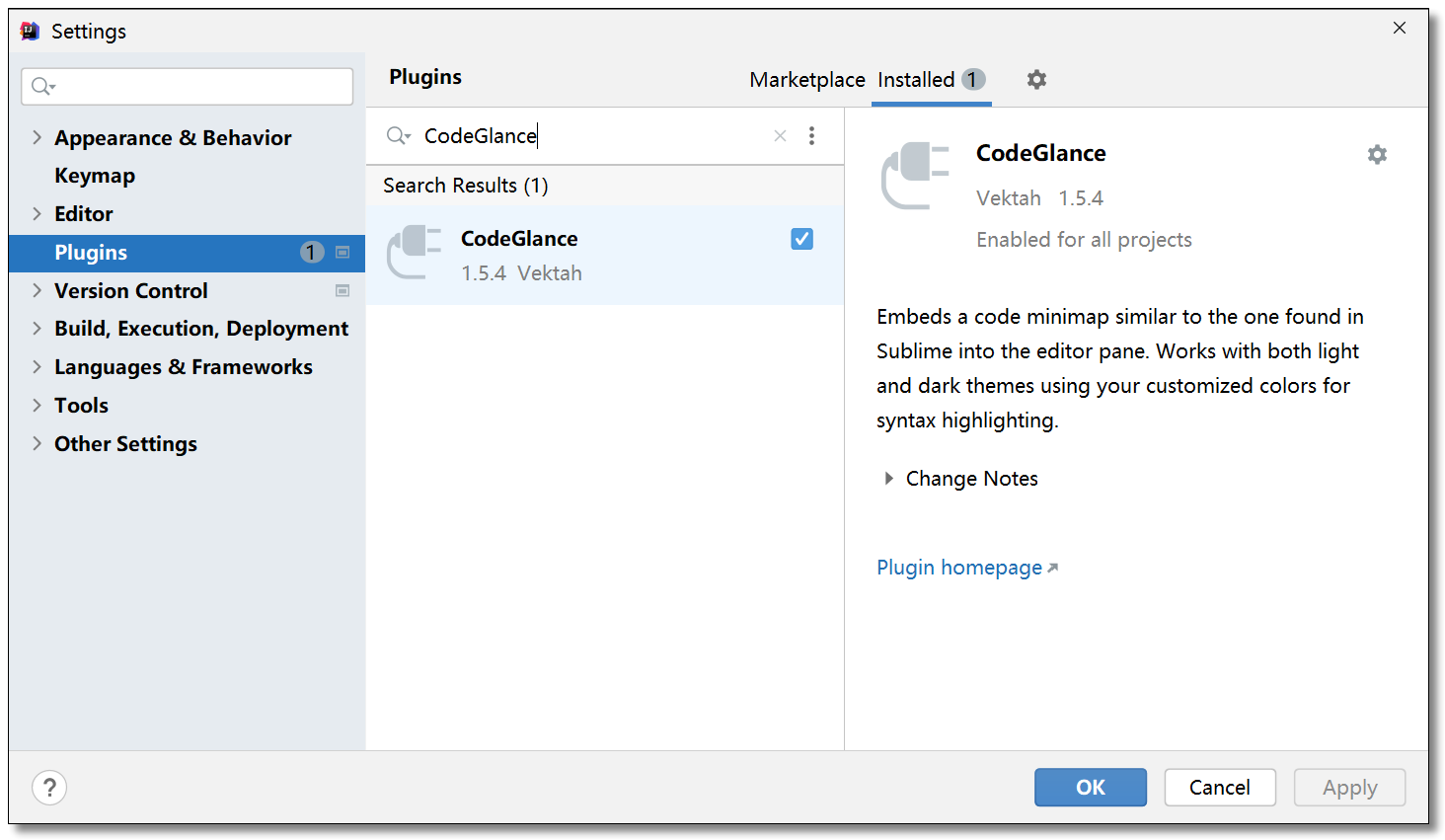
Task: Click the Vektah vendor name in details
Action: 1009,198
